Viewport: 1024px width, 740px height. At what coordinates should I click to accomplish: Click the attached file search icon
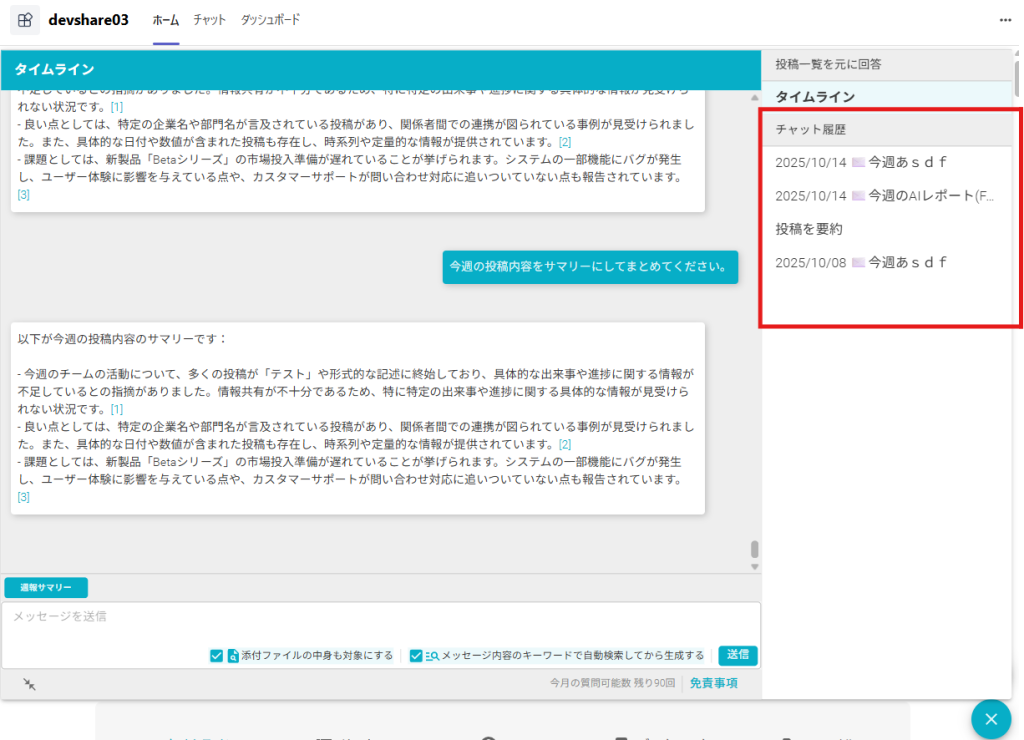[233, 656]
